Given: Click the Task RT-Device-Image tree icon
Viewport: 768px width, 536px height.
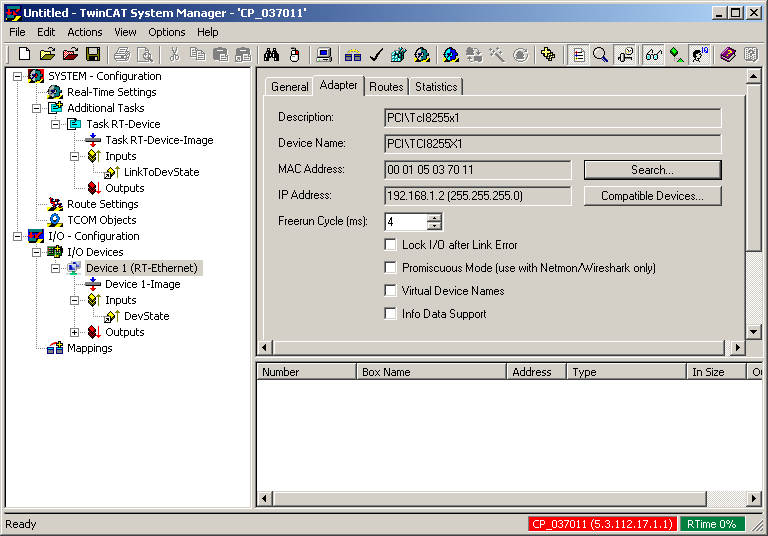Looking at the screenshot, I should [93, 140].
